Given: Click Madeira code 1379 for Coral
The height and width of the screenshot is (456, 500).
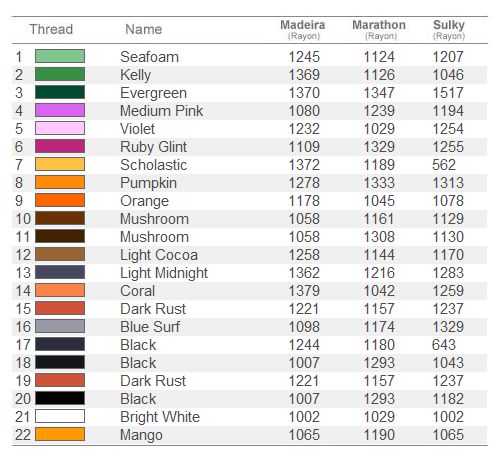Looking at the screenshot, I should tap(304, 291).
